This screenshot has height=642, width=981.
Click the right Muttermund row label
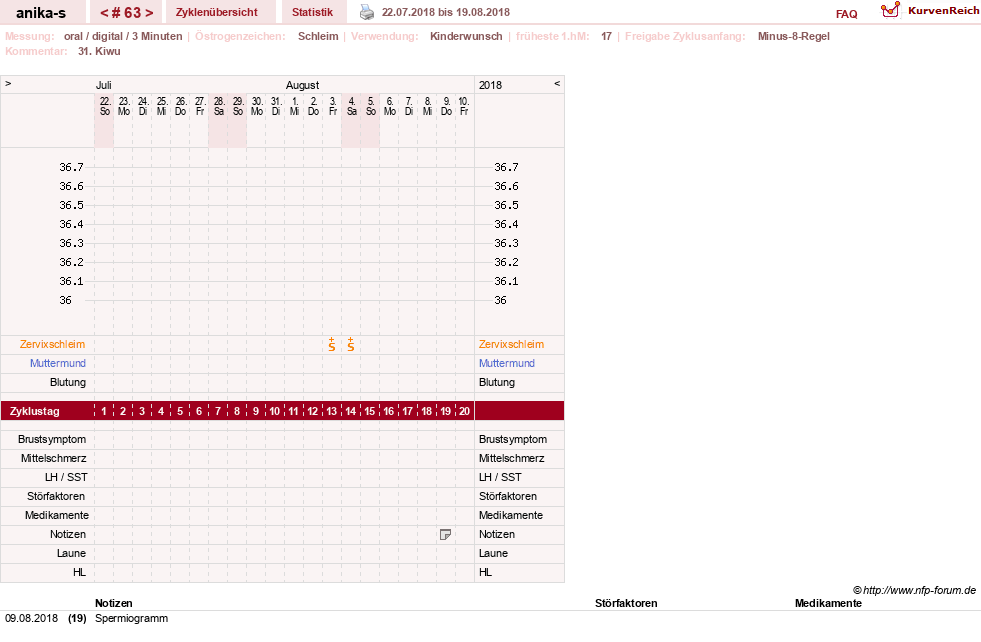(507, 363)
